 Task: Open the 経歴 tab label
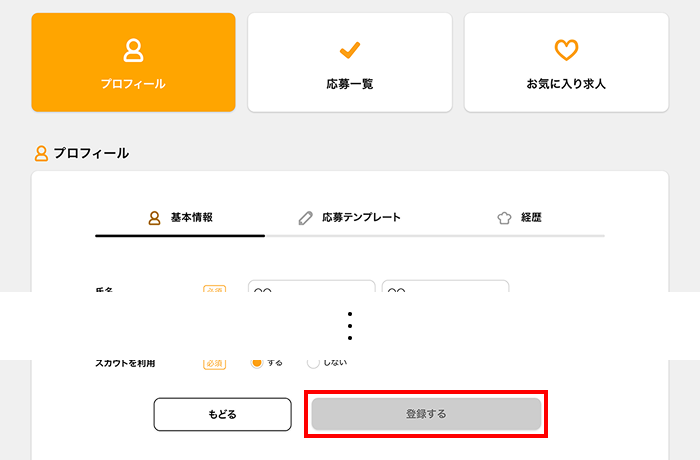(531, 217)
